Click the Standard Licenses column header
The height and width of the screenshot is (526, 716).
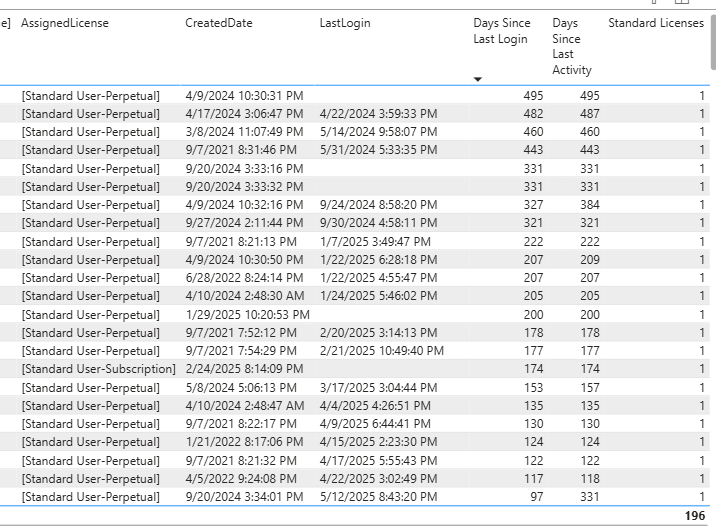tap(656, 23)
